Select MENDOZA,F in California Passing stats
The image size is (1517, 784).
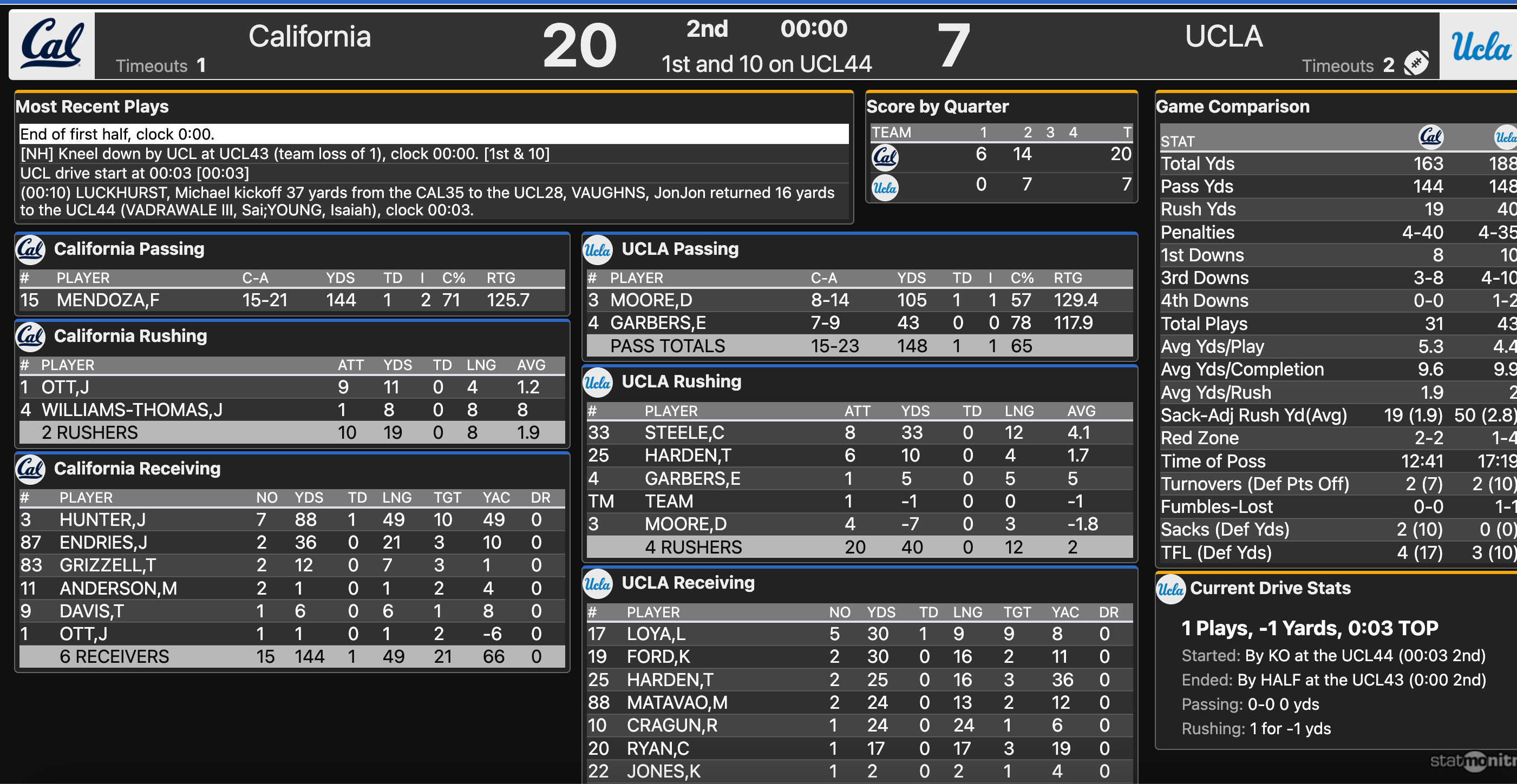tap(106, 300)
